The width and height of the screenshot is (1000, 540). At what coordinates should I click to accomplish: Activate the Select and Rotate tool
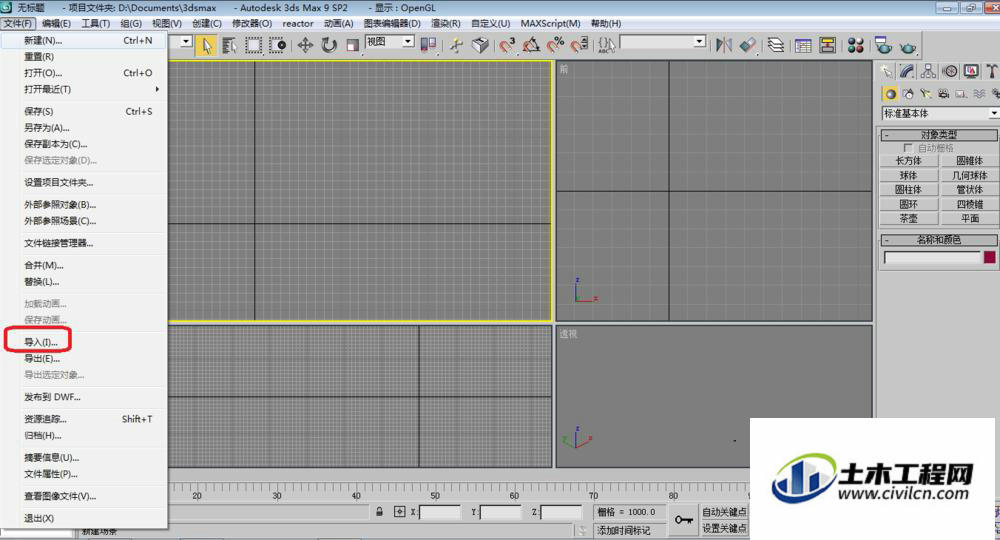point(329,45)
